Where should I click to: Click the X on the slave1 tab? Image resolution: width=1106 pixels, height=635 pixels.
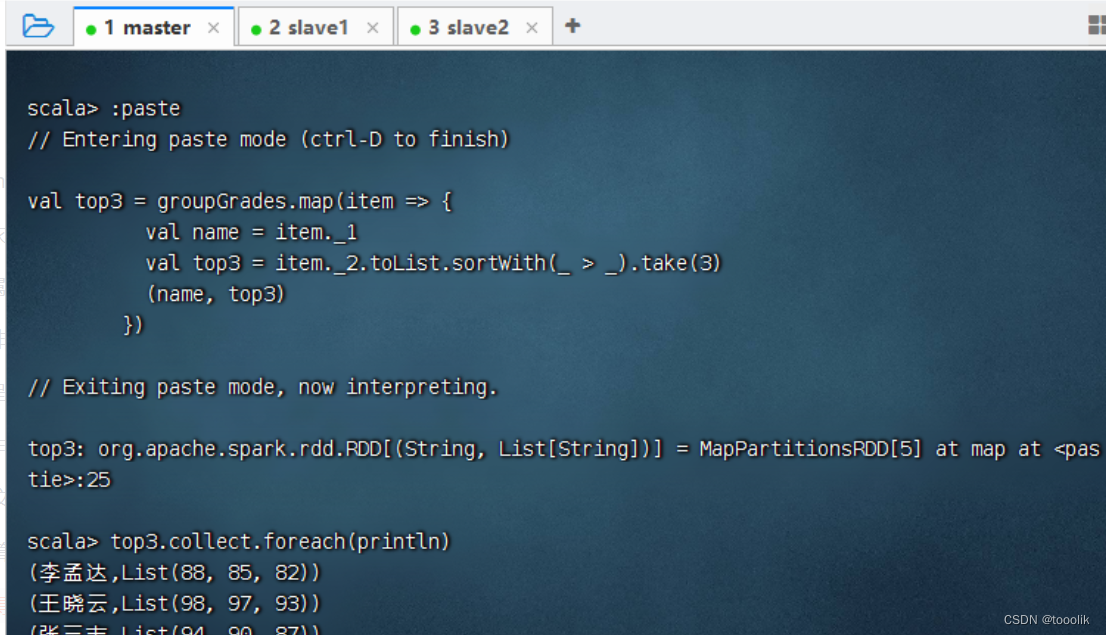pyautogui.click(x=373, y=28)
